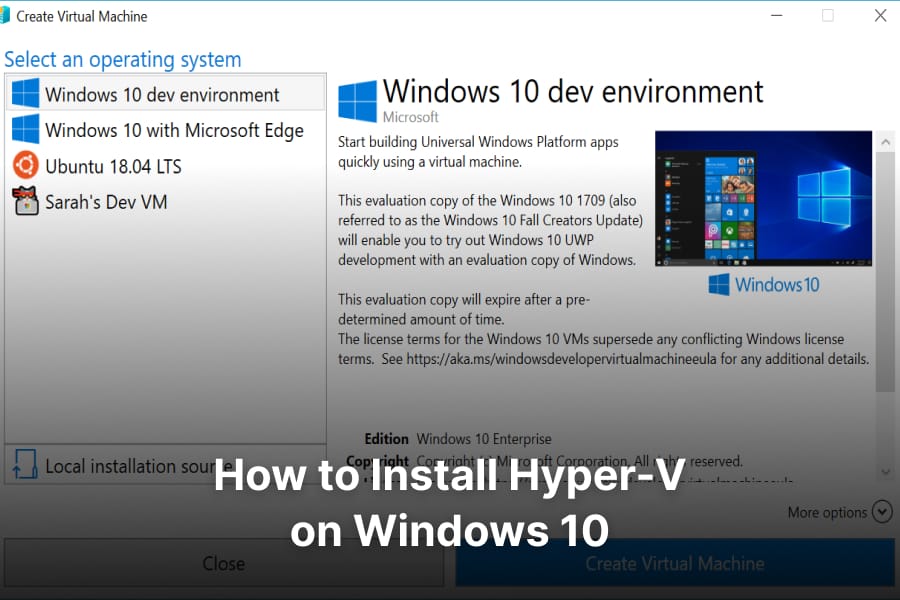Click the Ubuntu logo icon
The height and width of the screenshot is (600, 900).
tap(26, 165)
